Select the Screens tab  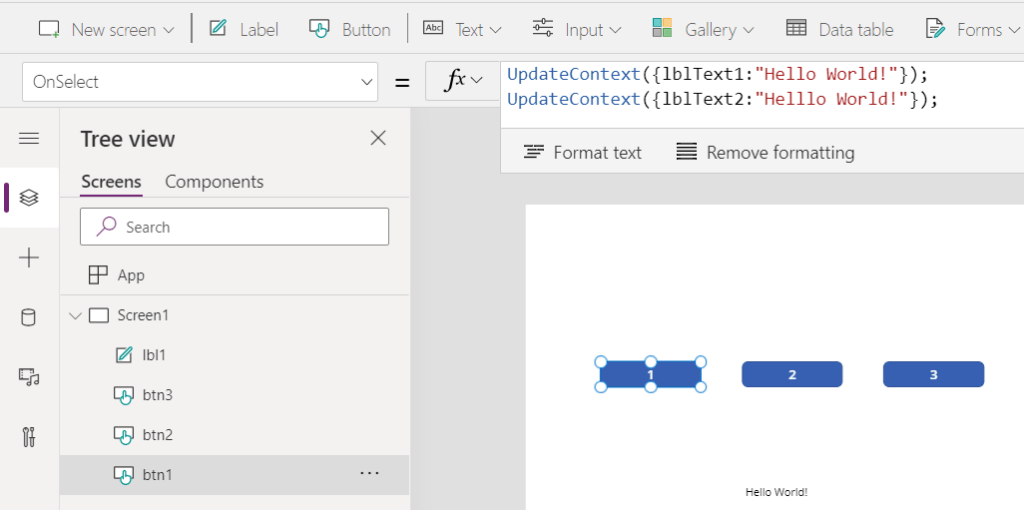click(x=111, y=181)
